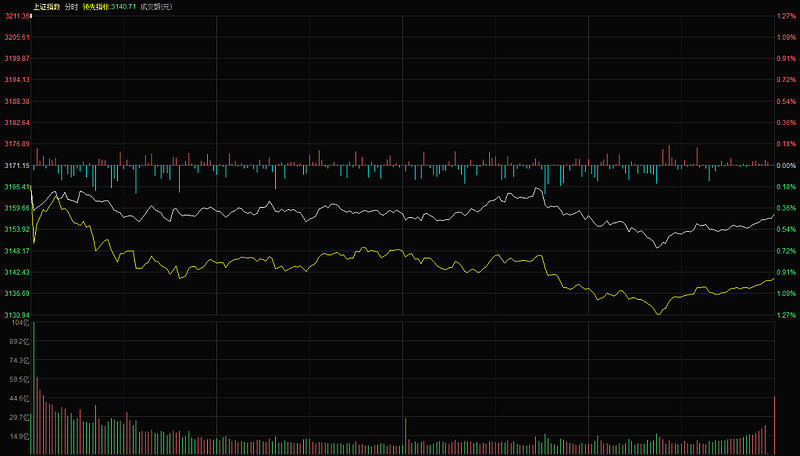Image resolution: width=800 pixels, height=456 pixels.
Task: Click the 3171.15 baseline price label
Action: pyautogui.click(x=17, y=165)
